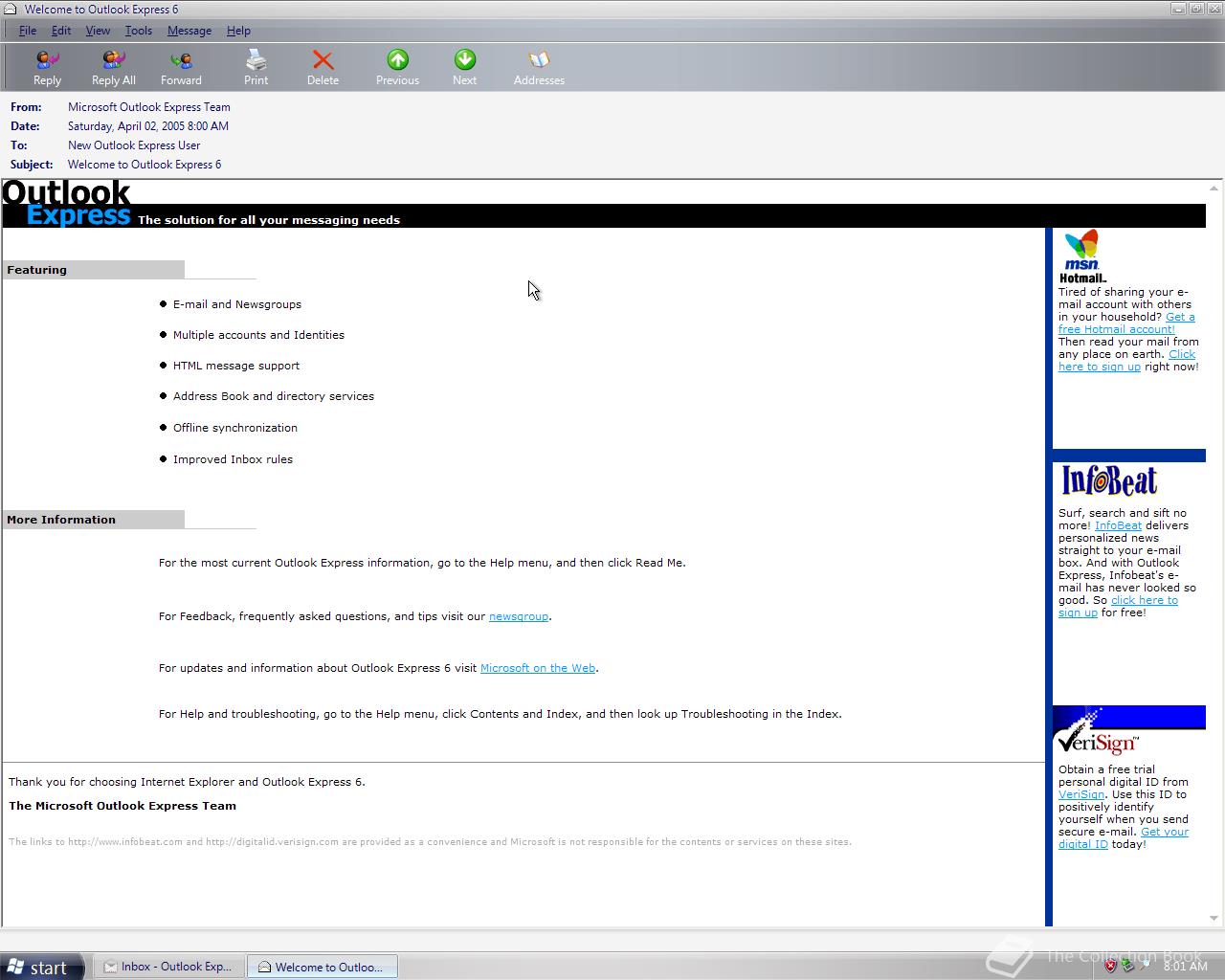Image resolution: width=1225 pixels, height=980 pixels.
Task: Click the recipient New Outlook Express User
Action: click(134, 145)
